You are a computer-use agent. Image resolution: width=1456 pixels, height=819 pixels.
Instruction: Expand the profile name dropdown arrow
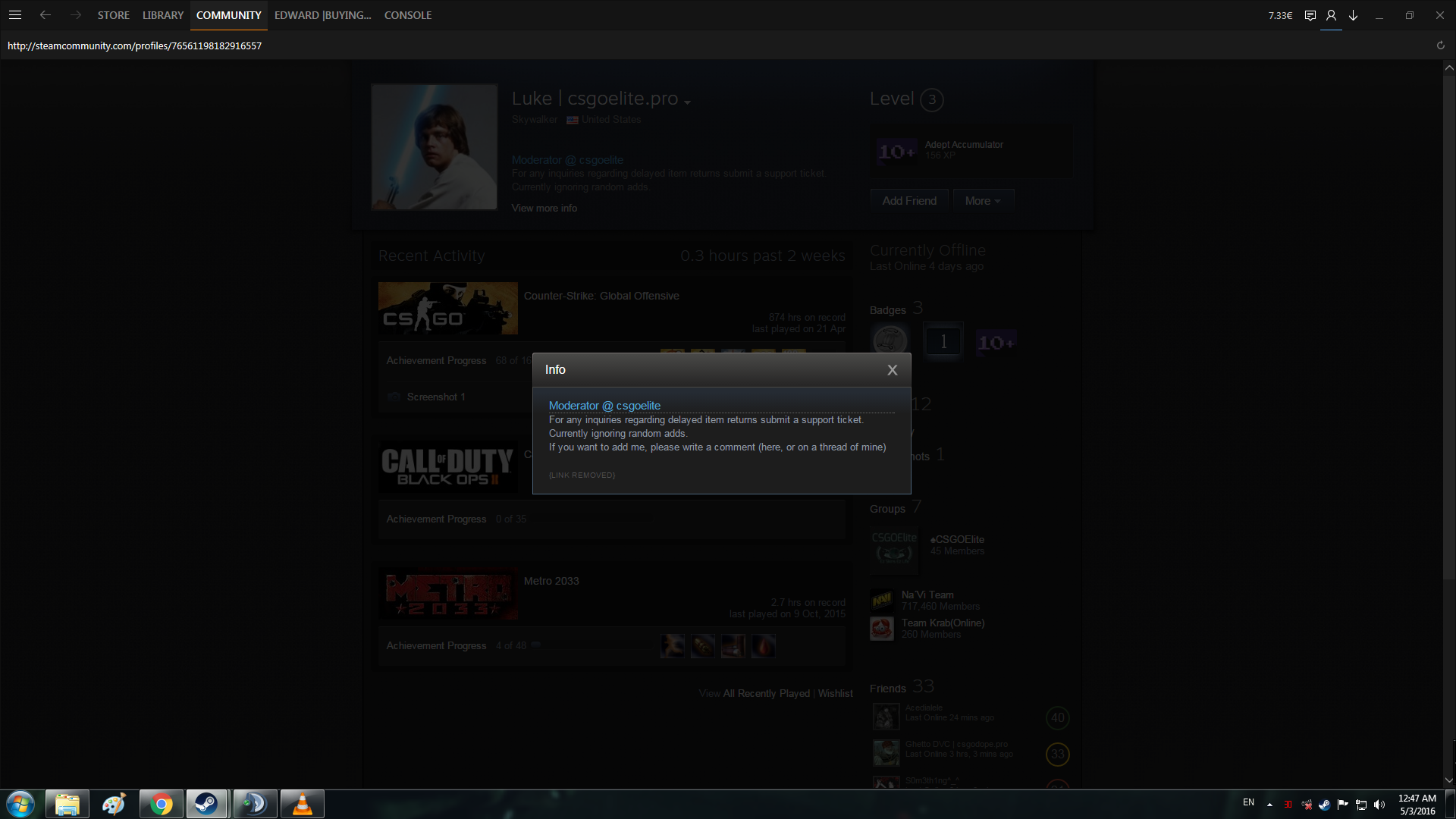tap(687, 102)
